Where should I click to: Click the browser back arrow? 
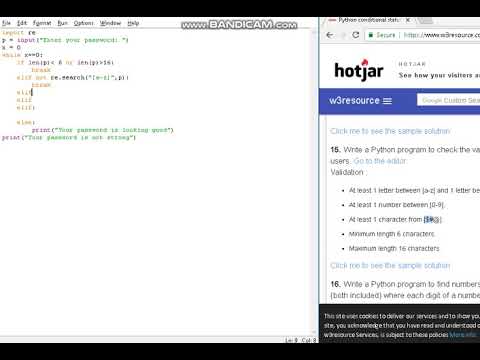pos(330,35)
